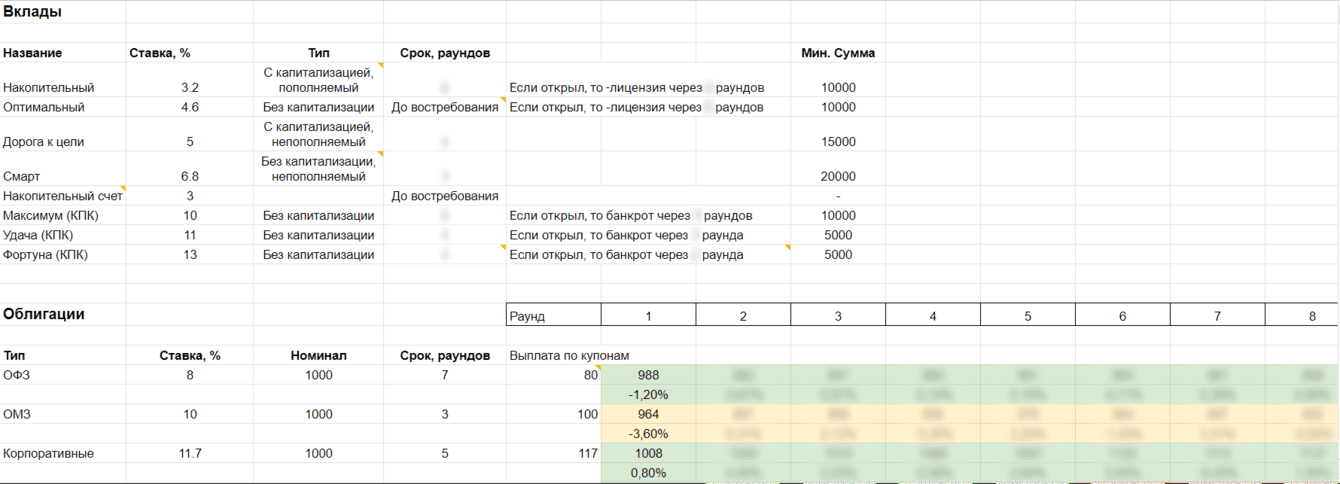Screen dimensions: 1340x484
Task: Click the "Корпоративные" bond type cell
Action: [x=49, y=454]
